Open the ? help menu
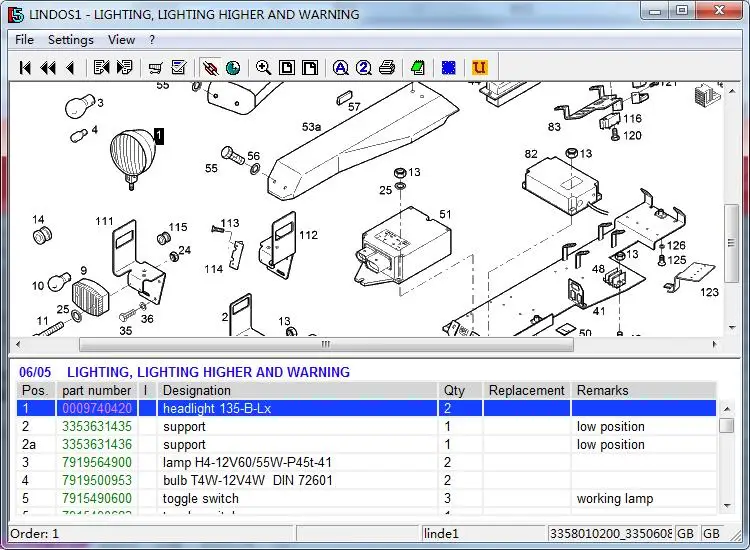Viewport: 750px width, 550px height. [x=152, y=40]
